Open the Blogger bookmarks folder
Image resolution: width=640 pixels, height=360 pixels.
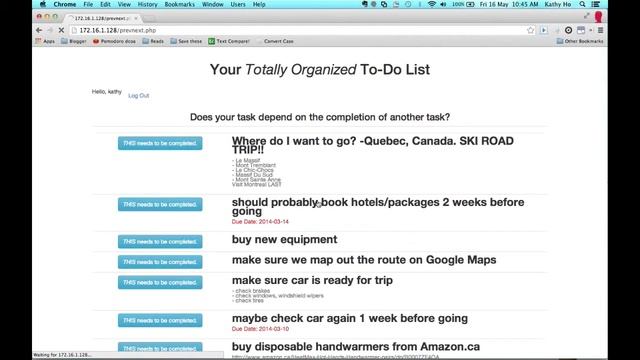click(74, 41)
